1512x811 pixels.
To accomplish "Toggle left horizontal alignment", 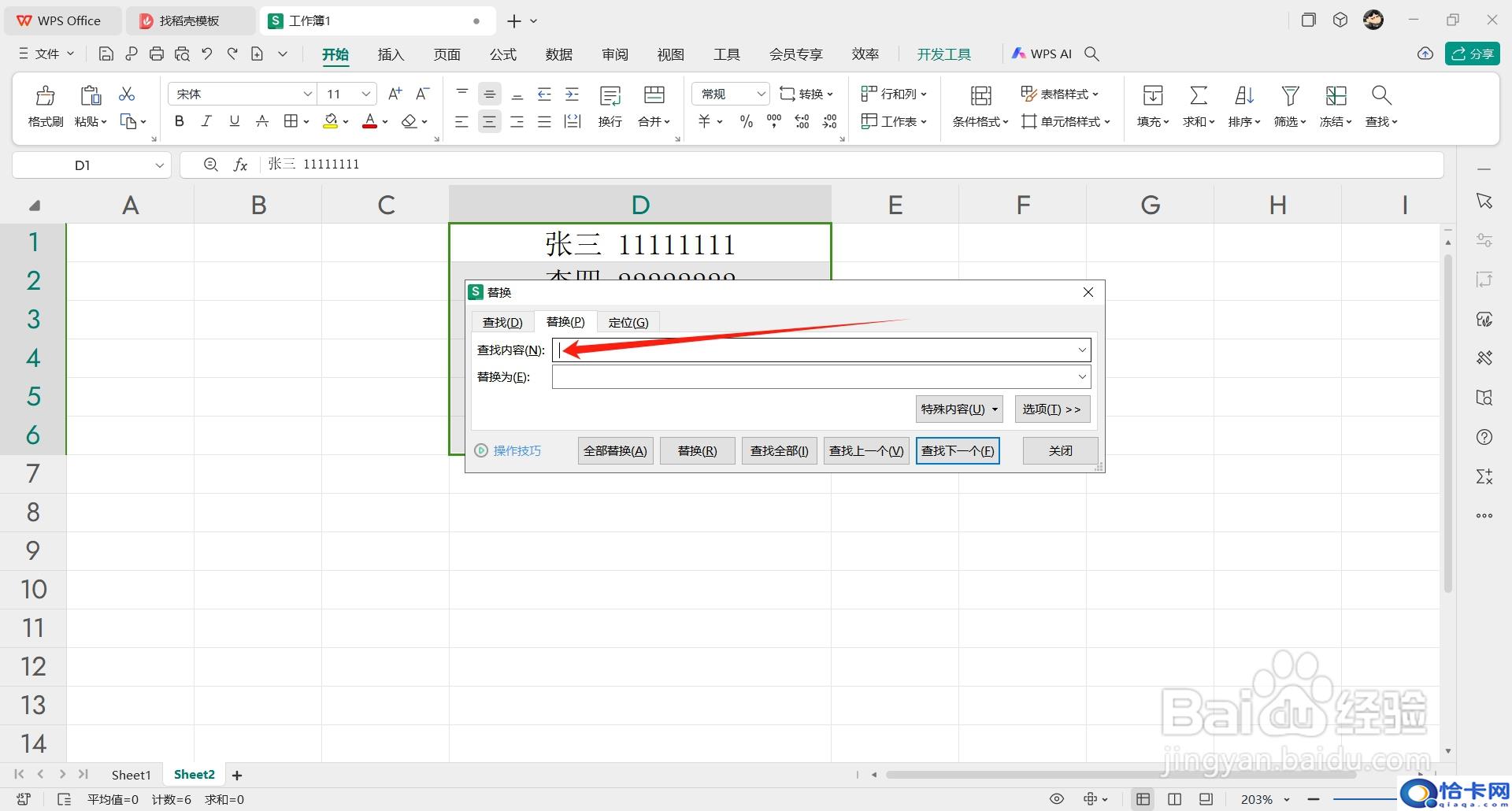I will pos(462,122).
